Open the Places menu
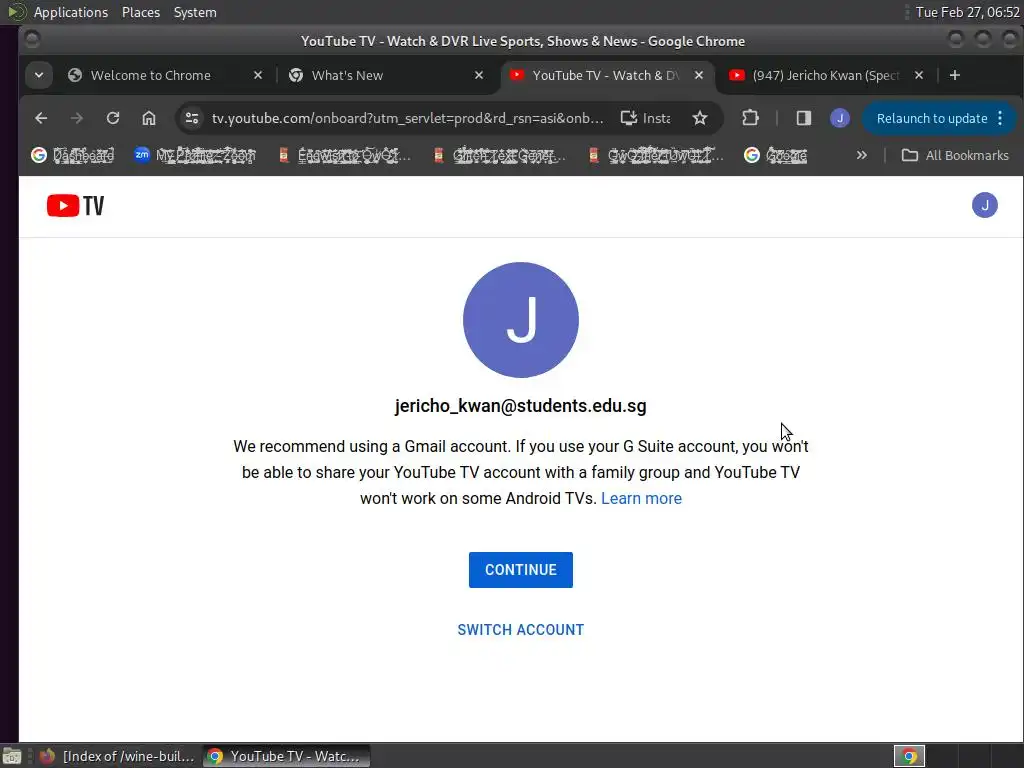Viewport: 1024px width, 768px height. [140, 12]
